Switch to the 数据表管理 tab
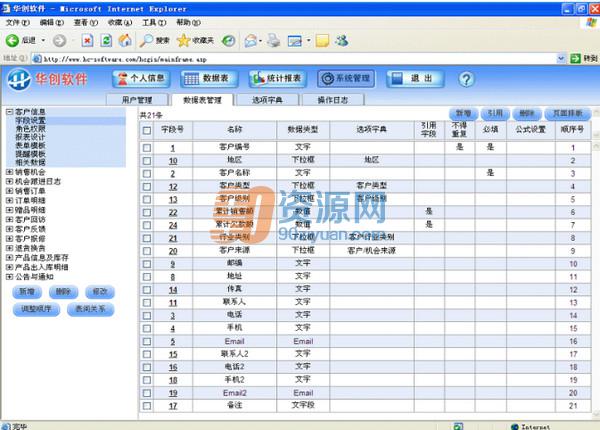This screenshot has height=430, width=600. tap(202, 100)
